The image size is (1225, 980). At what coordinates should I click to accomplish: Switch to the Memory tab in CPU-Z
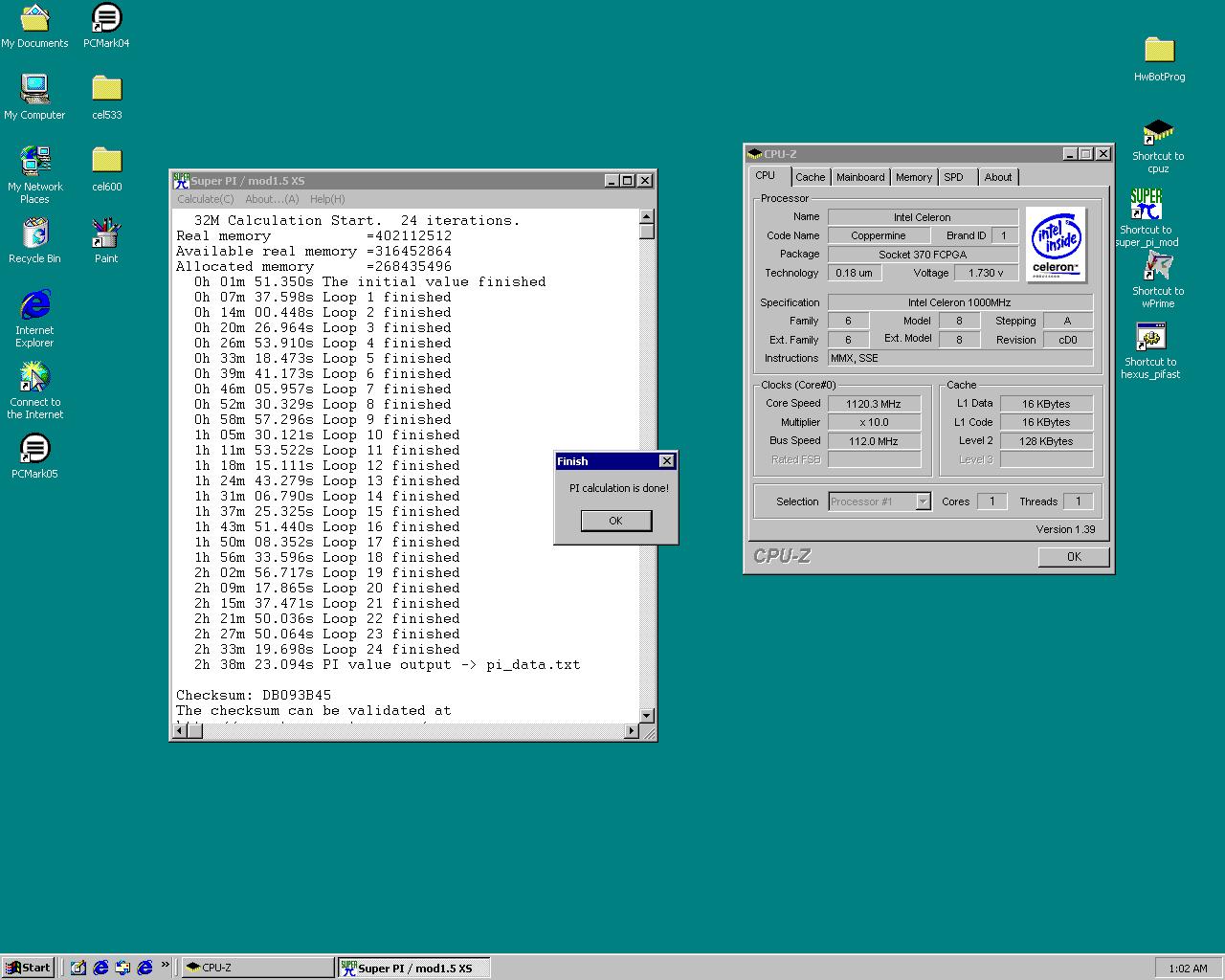(914, 177)
